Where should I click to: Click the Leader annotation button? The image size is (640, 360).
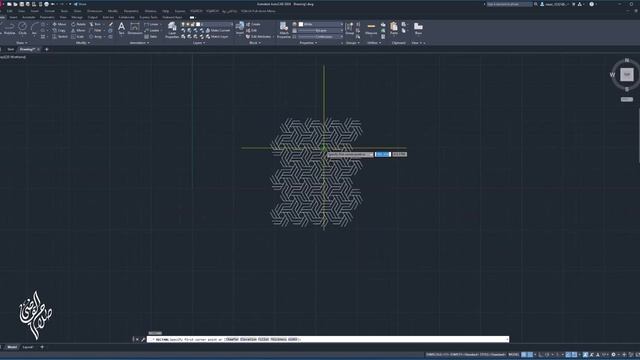click(151, 30)
